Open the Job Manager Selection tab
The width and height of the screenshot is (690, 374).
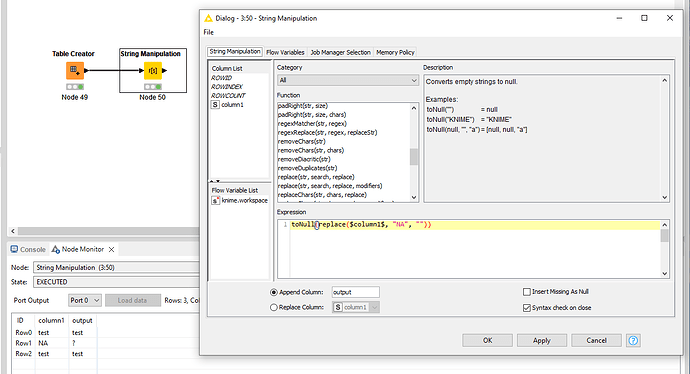[341, 52]
